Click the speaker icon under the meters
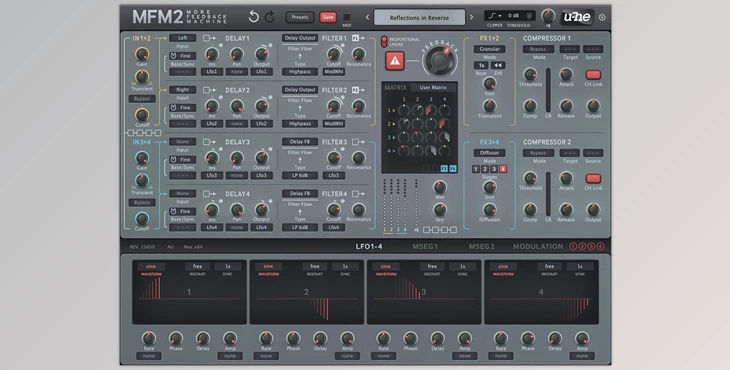This screenshot has height=370, width=730. [416, 229]
